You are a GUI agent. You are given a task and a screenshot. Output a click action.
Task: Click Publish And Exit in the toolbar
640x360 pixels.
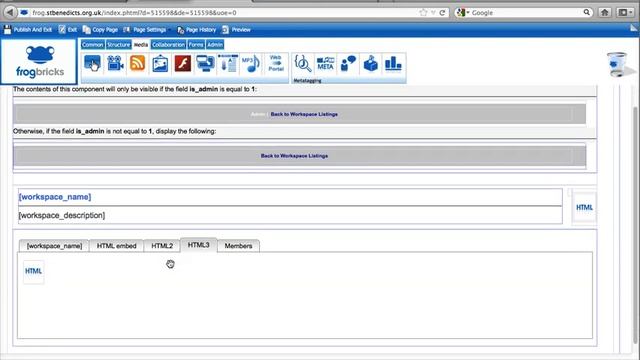tap(28, 30)
